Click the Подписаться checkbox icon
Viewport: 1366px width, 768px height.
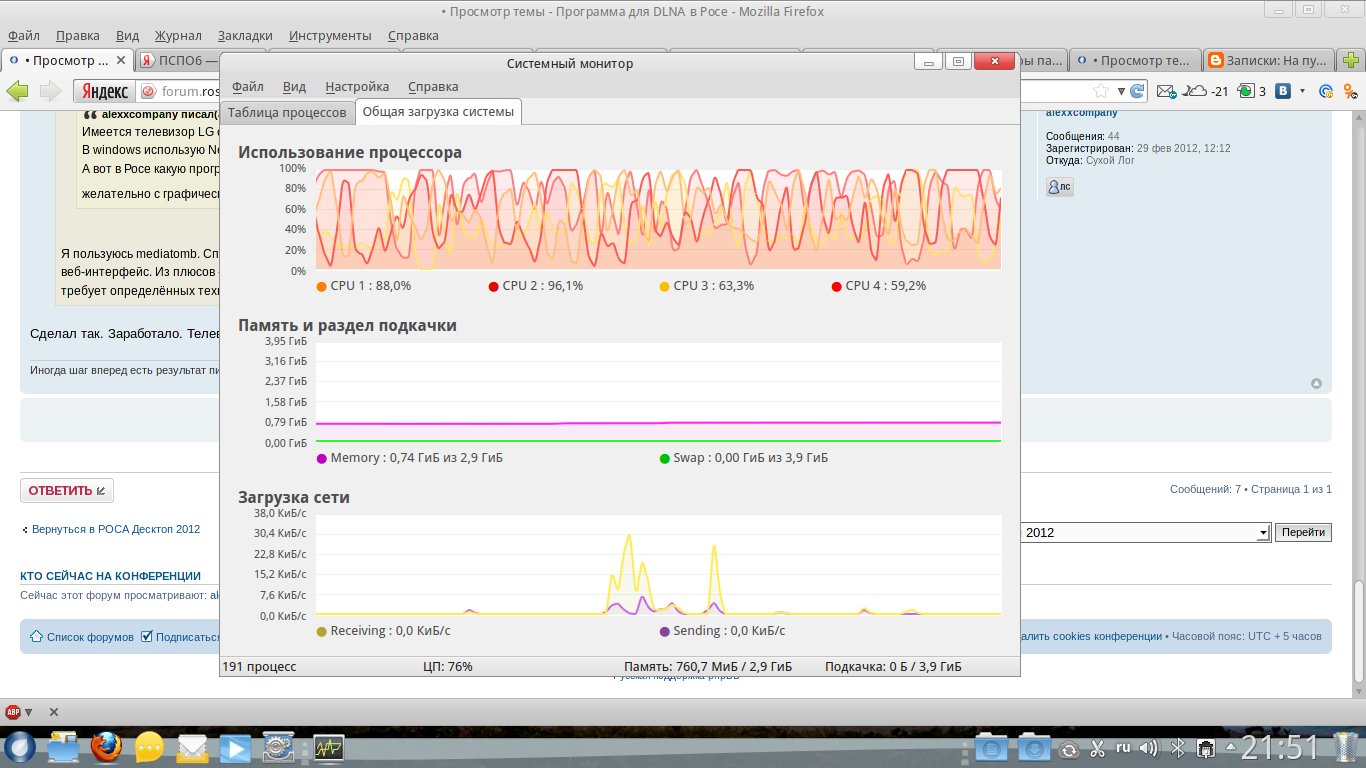pyautogui.click(x=147, y=636)
